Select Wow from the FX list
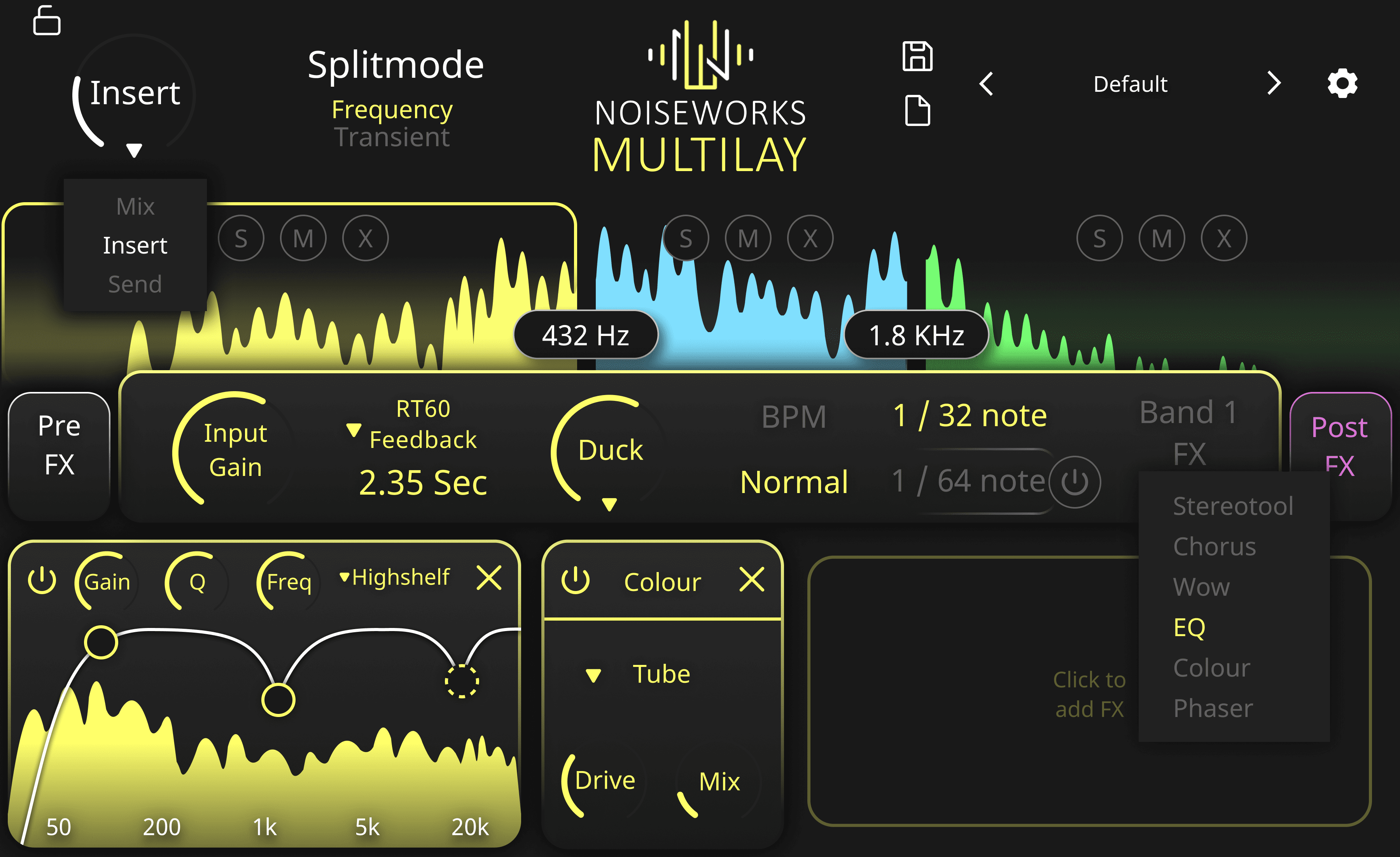 coord(1201,587)
